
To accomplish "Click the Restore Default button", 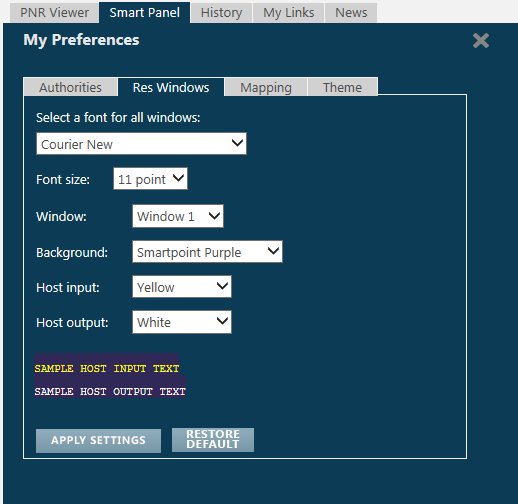I will coord(213,440).
